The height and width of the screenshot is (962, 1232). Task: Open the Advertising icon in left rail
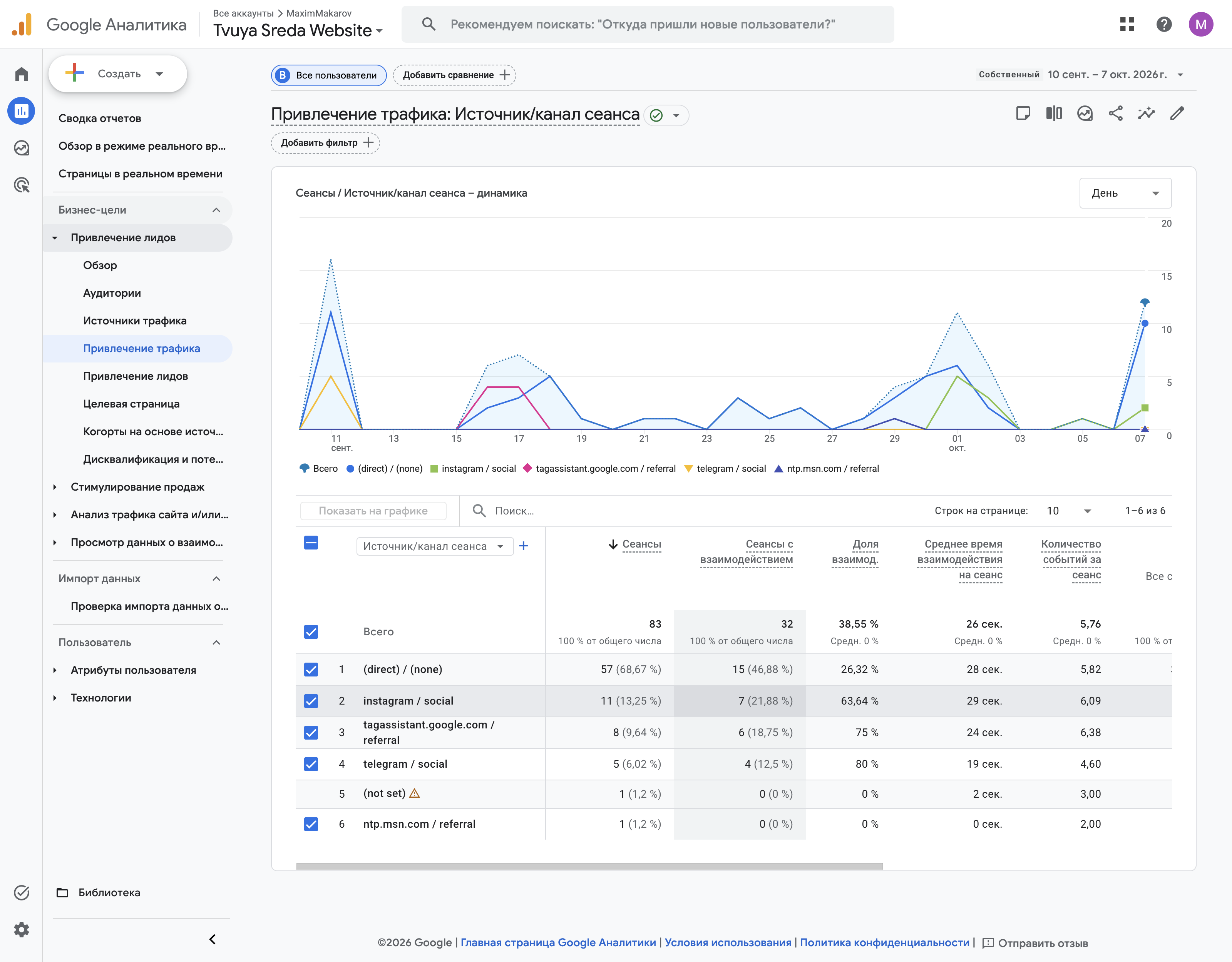22,184
